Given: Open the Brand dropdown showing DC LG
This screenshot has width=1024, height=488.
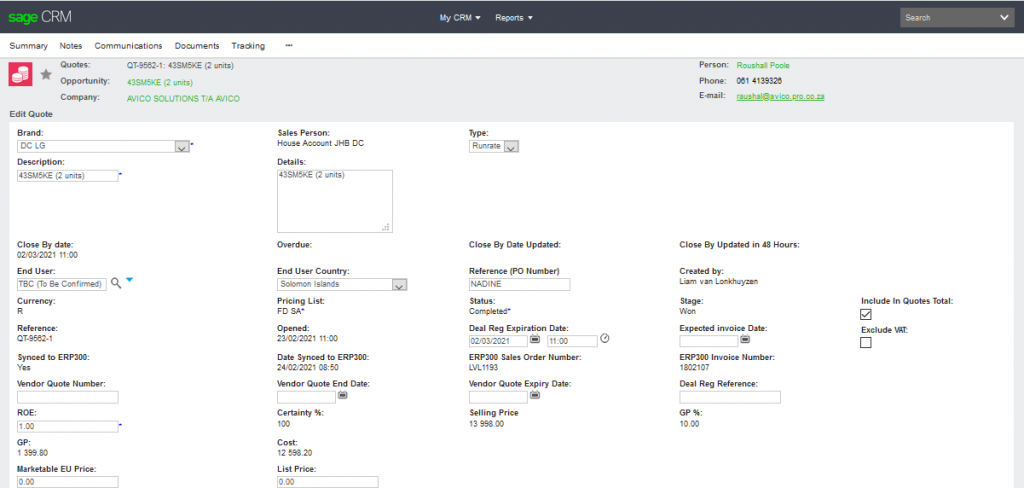Looking at the screenshot, I should point(181,146).
